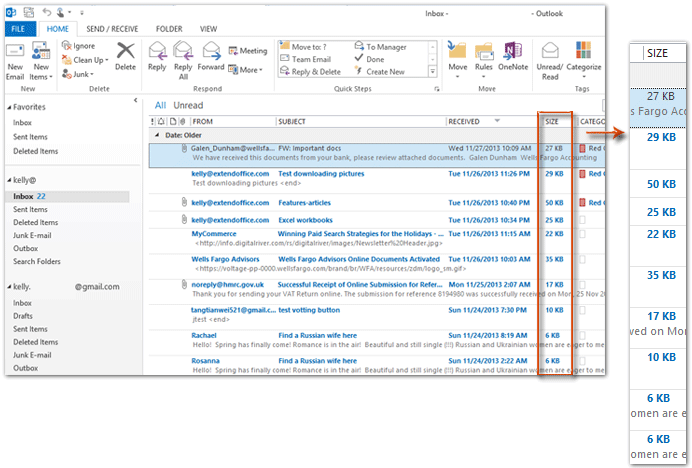Click Red category box of Test downloading pictures email
Image resolution: width=692 pixels, height=468 pixels.
[583, 174]
